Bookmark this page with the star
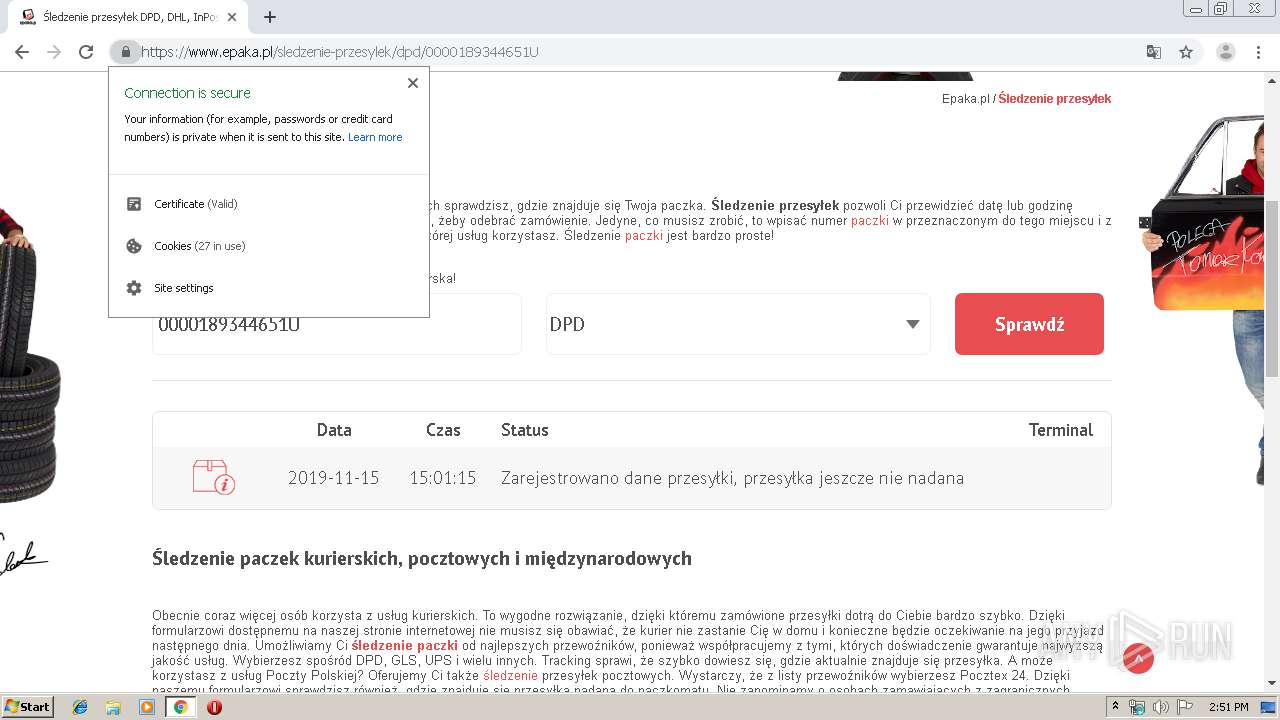1280x720 pixels. pos(1186,52)
